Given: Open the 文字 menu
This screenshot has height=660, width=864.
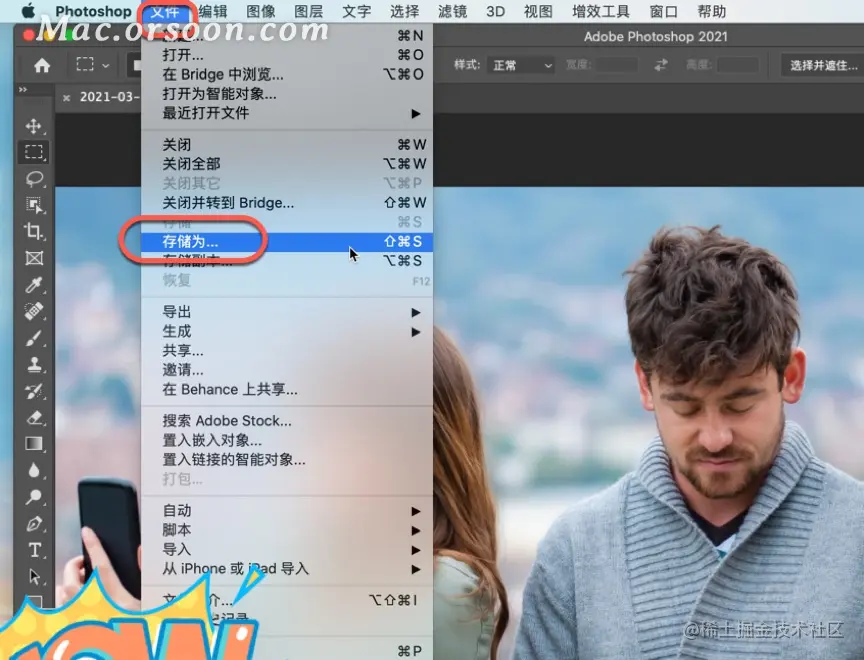Looking at the screenshot, I should coord(356,11).
